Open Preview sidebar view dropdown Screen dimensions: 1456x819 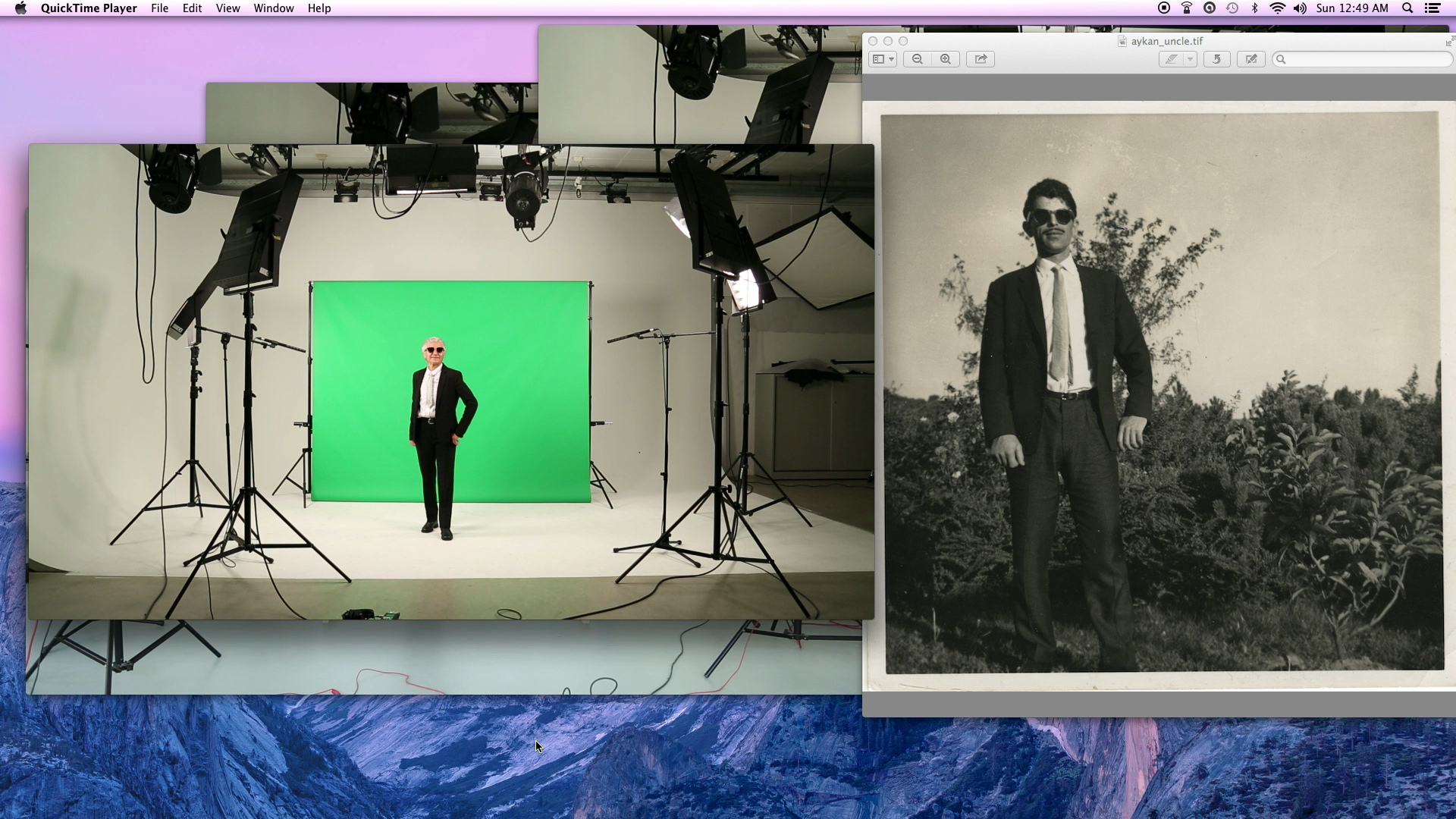pyautogui.click(x=883, y=59)
